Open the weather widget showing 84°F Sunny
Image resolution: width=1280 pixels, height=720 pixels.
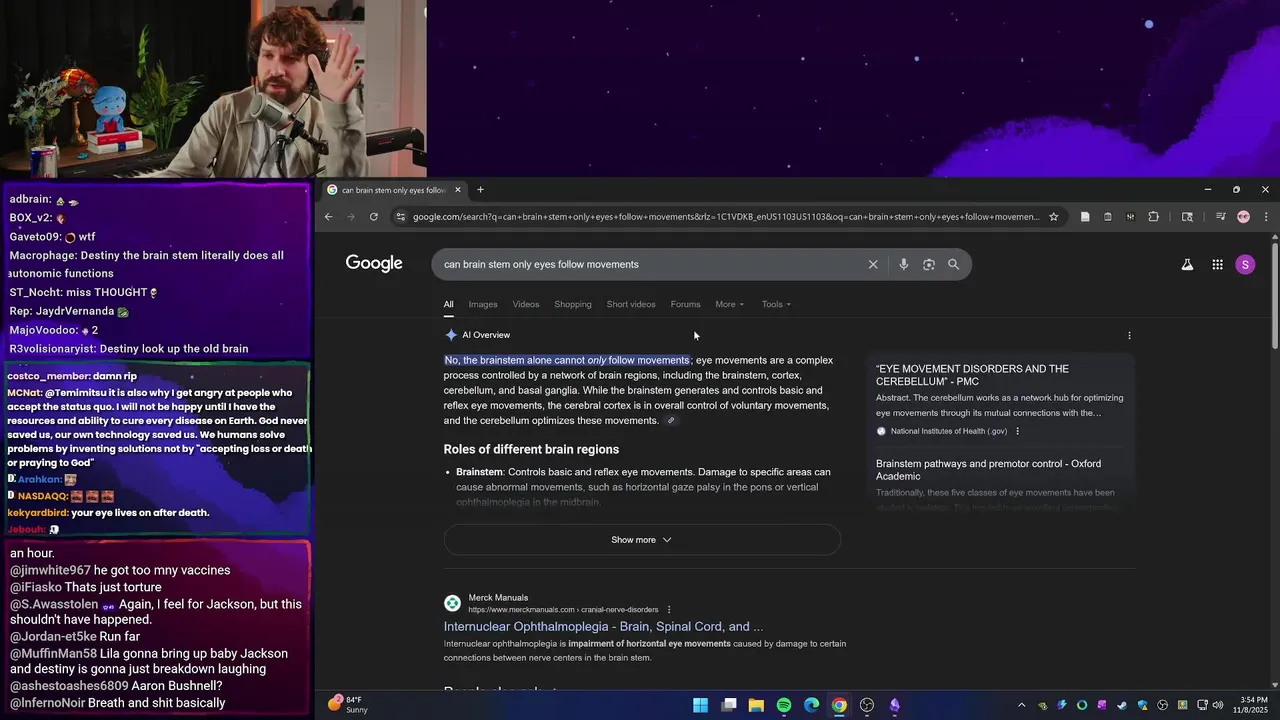coord(348,705)
